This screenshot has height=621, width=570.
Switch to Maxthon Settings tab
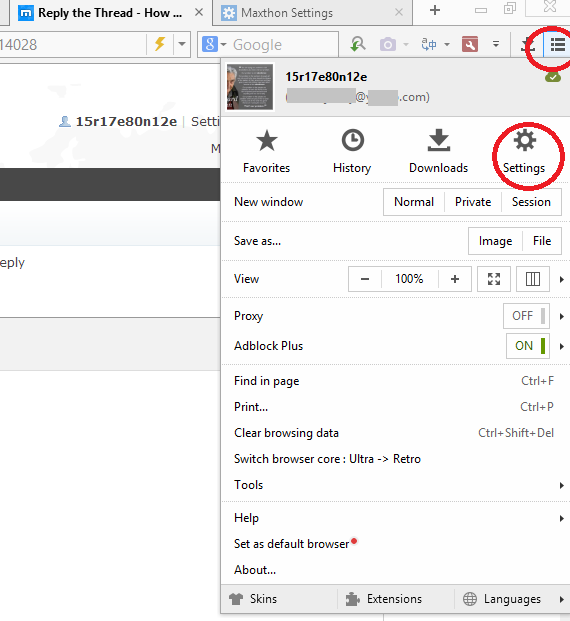pyautogui.click(x=313, y=13)
